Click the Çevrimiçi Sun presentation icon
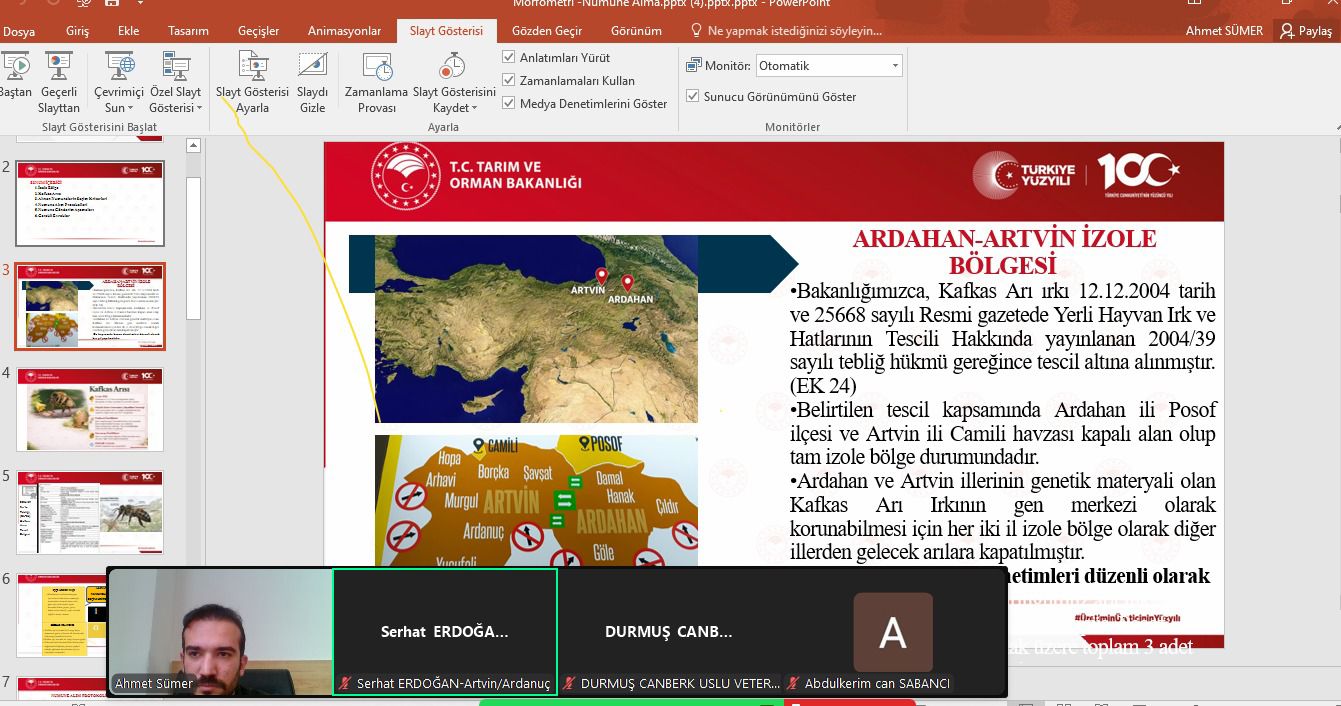The width and height of the screenshot is (1341, 706). tap(119, 67)
